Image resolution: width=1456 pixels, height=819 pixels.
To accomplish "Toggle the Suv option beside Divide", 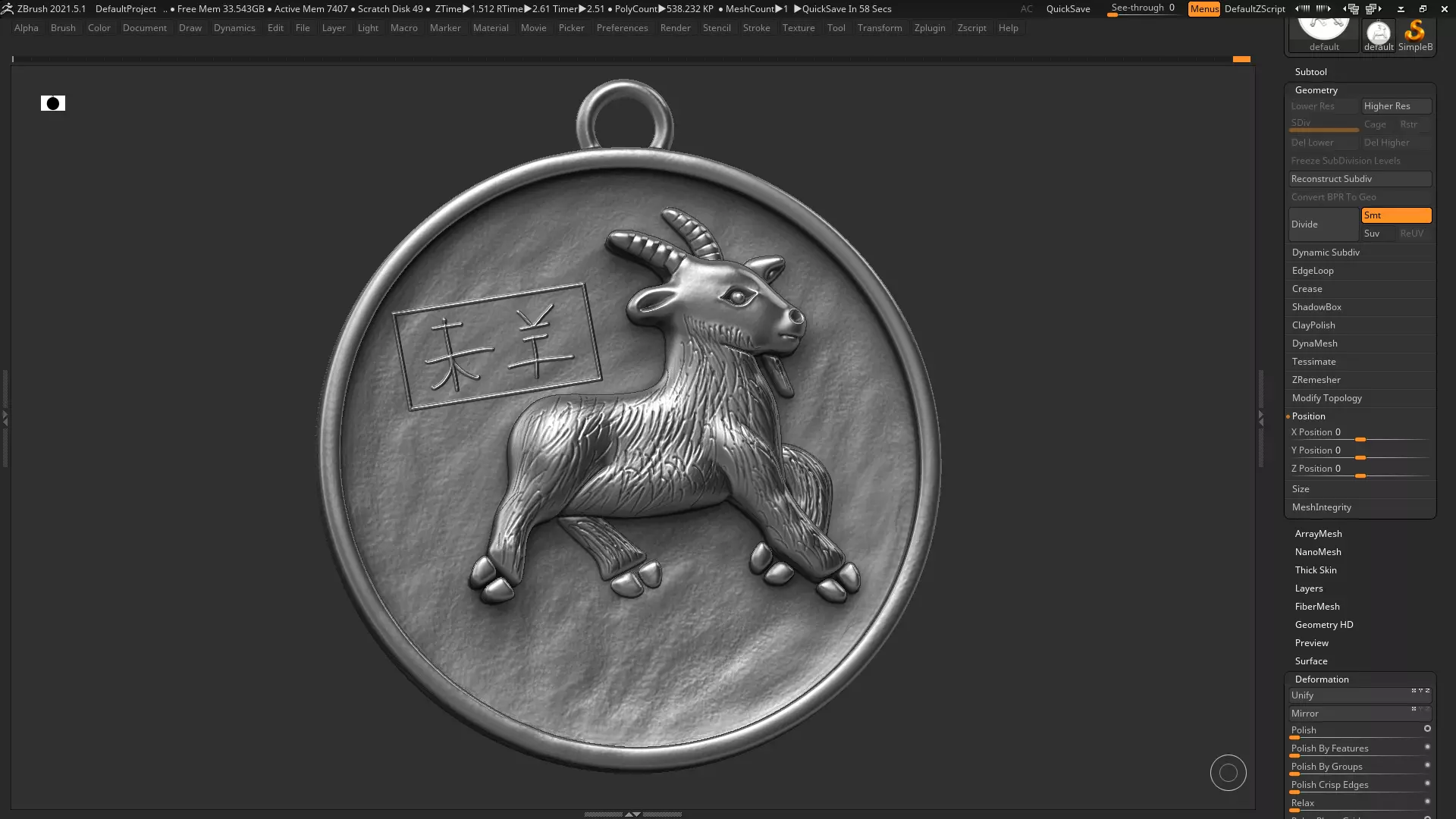I will pyautogui.click(x=1377, y=234).
